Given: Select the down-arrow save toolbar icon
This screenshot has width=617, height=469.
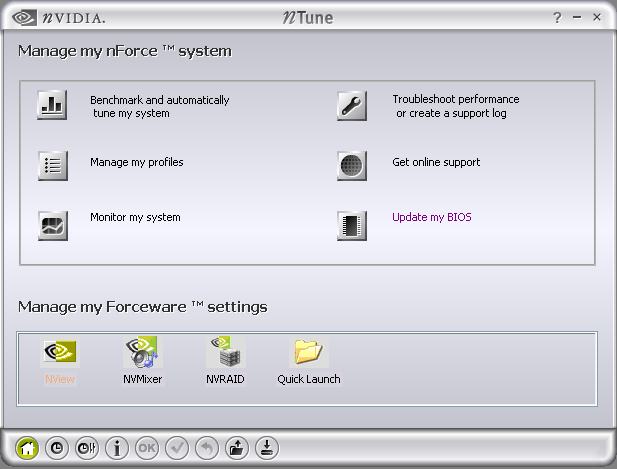Looking at the screenshot, I should click(267, 448).
